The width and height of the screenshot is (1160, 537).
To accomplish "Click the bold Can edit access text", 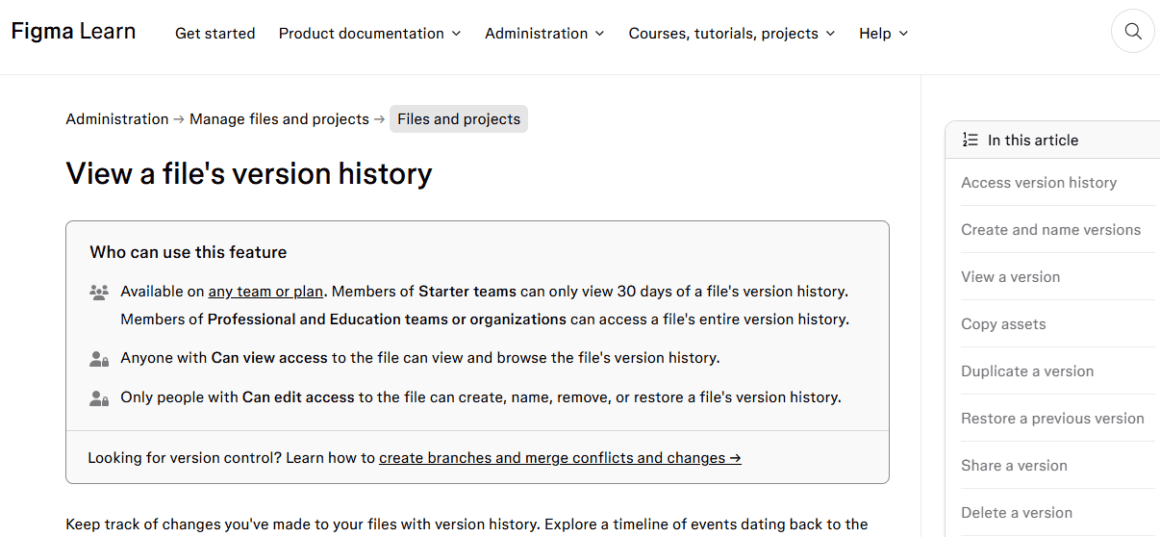I will point(298,397).
